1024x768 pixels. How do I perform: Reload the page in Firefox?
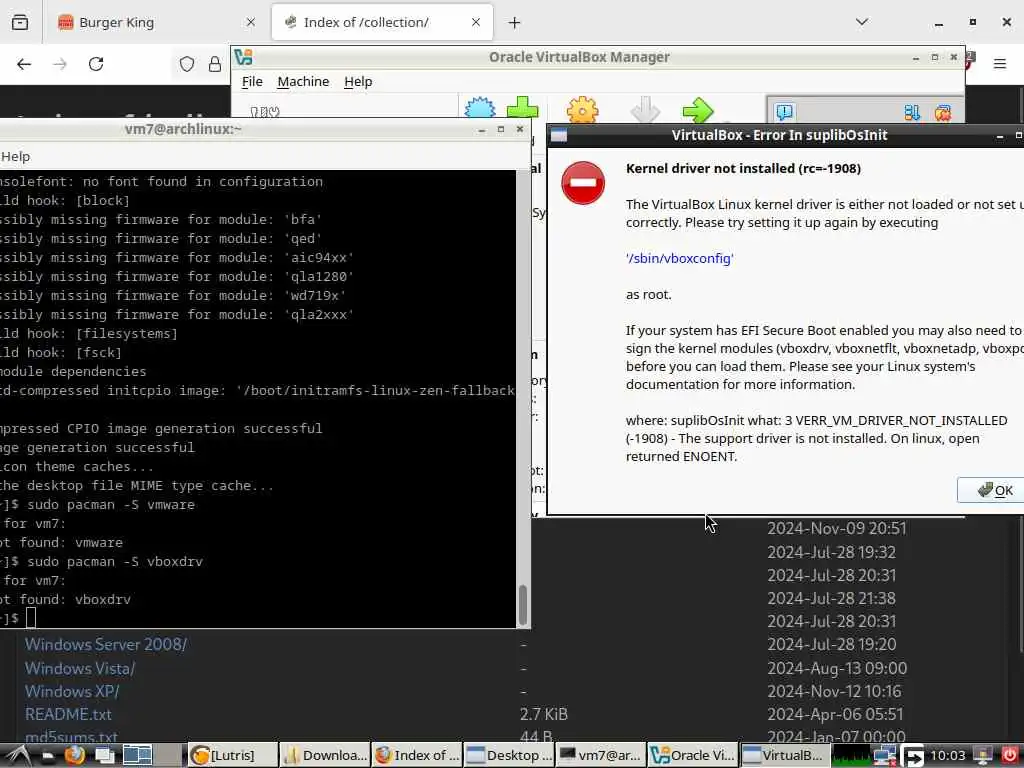pyautogui.click(x=96, y=64)
